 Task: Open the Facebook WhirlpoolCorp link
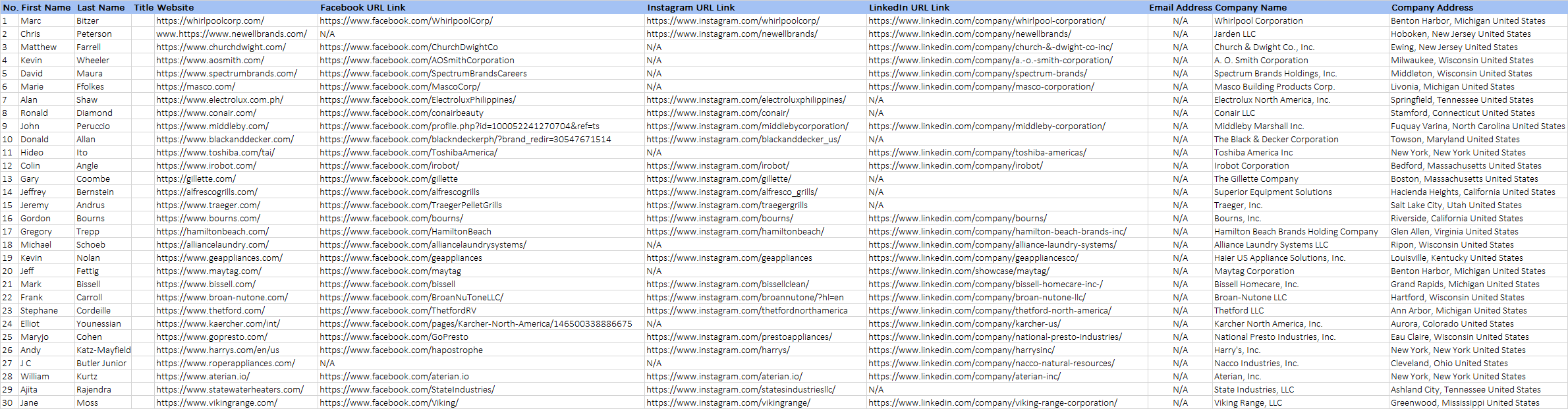point(406,20)
